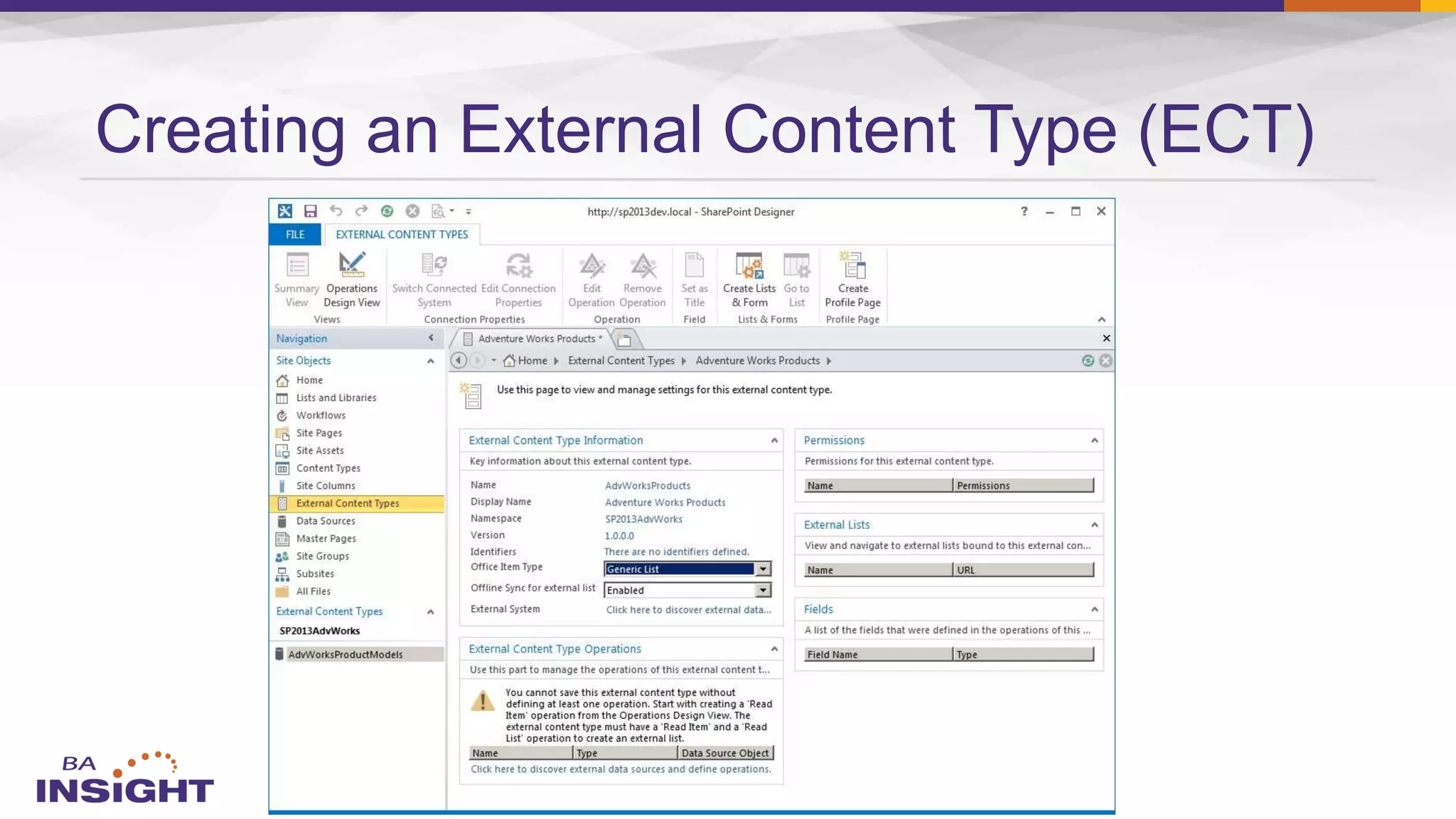Viewport: 1456px width, 819px height.
Task: Click the Save icon in quick access toolbar
Action: [x=310, y=211]
